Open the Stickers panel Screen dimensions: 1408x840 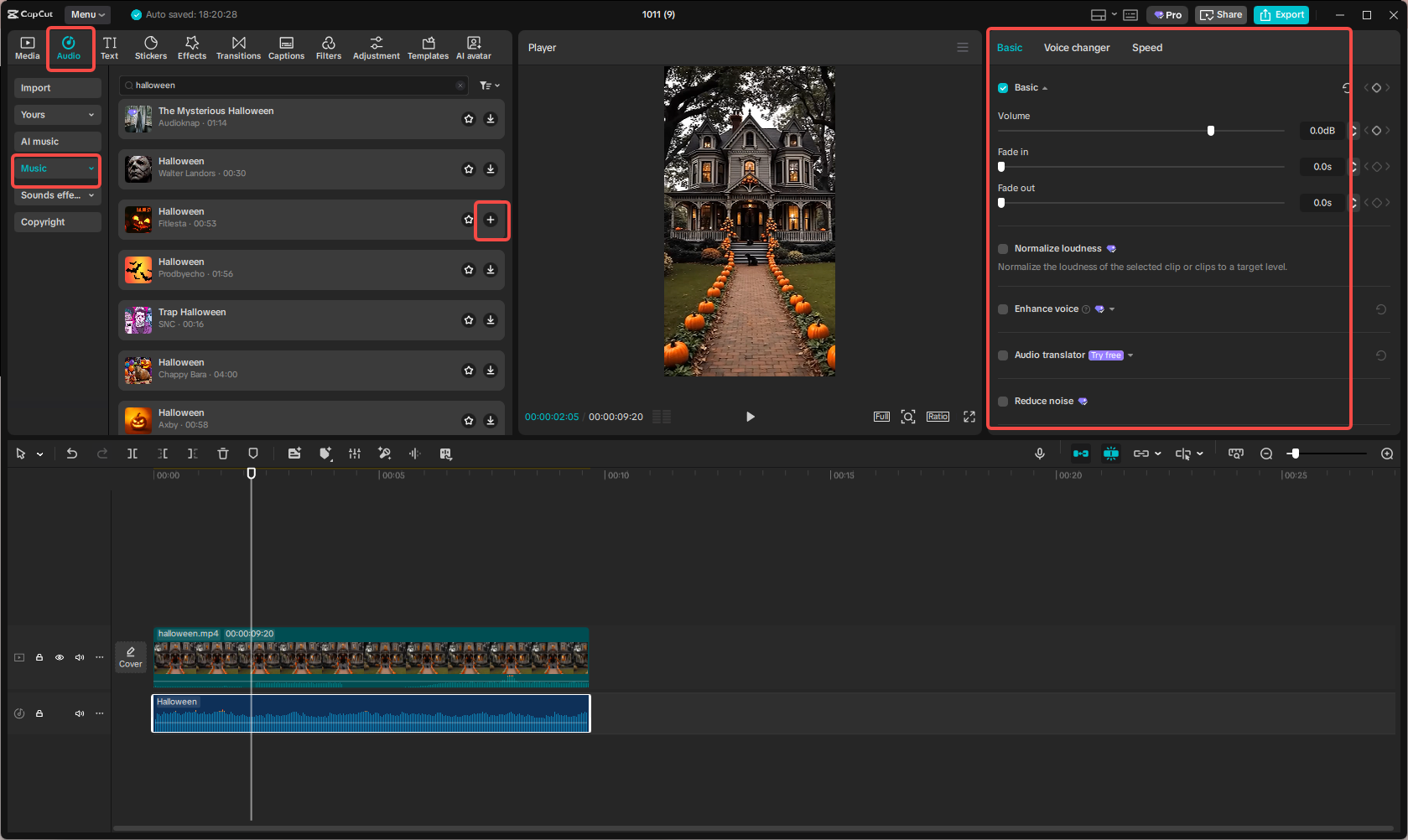(150, 47)
